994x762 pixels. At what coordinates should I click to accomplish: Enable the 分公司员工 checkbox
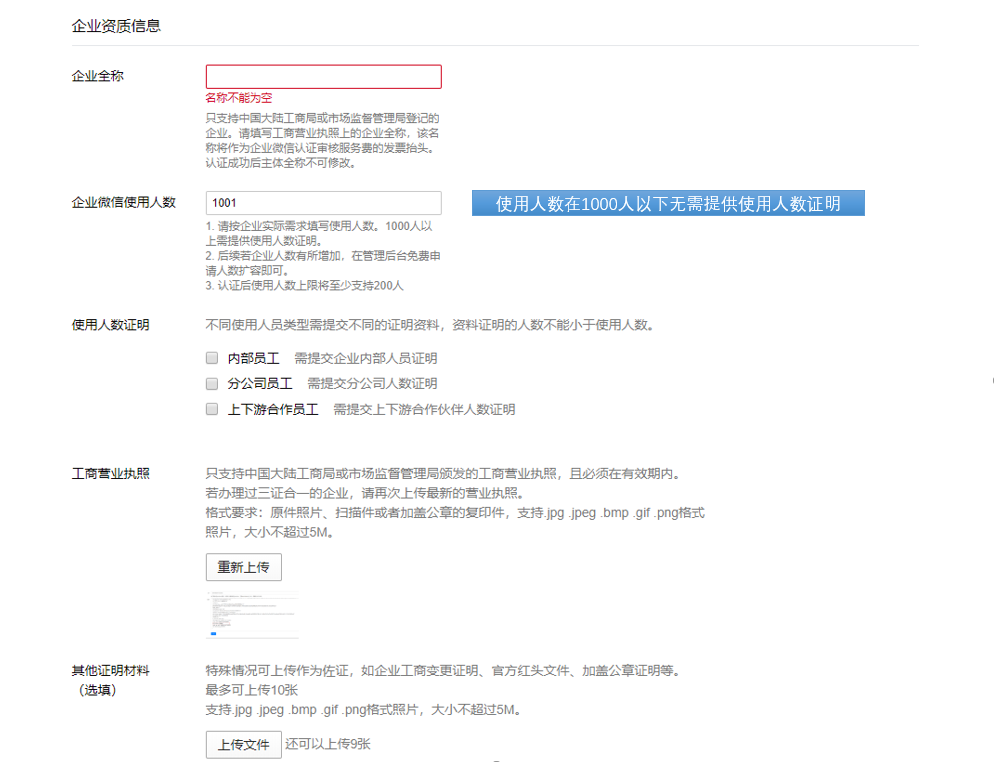coord(212,384)
